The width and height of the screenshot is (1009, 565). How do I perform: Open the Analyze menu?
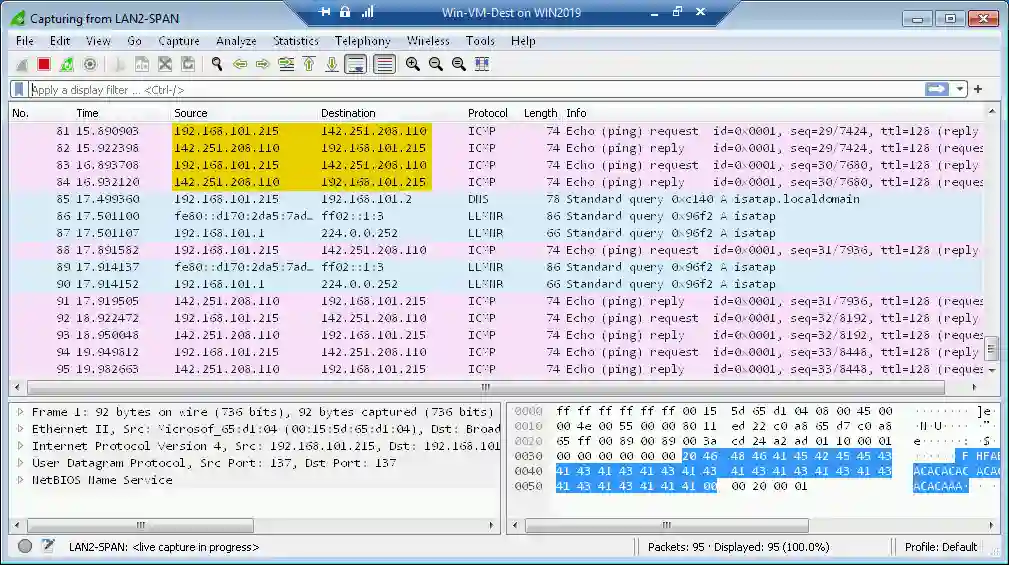click(236, 41)
